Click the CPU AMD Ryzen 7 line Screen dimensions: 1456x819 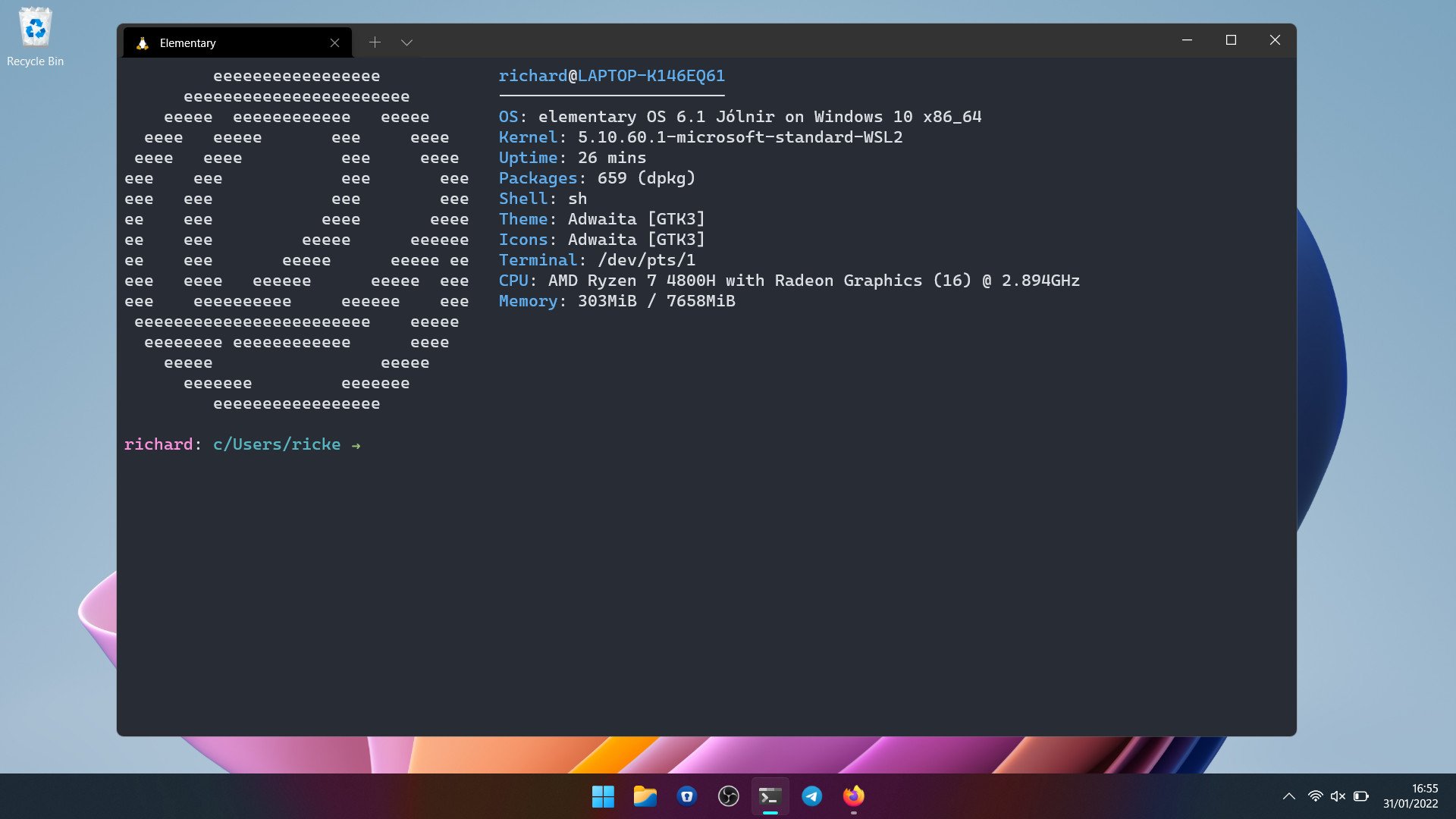789,281
